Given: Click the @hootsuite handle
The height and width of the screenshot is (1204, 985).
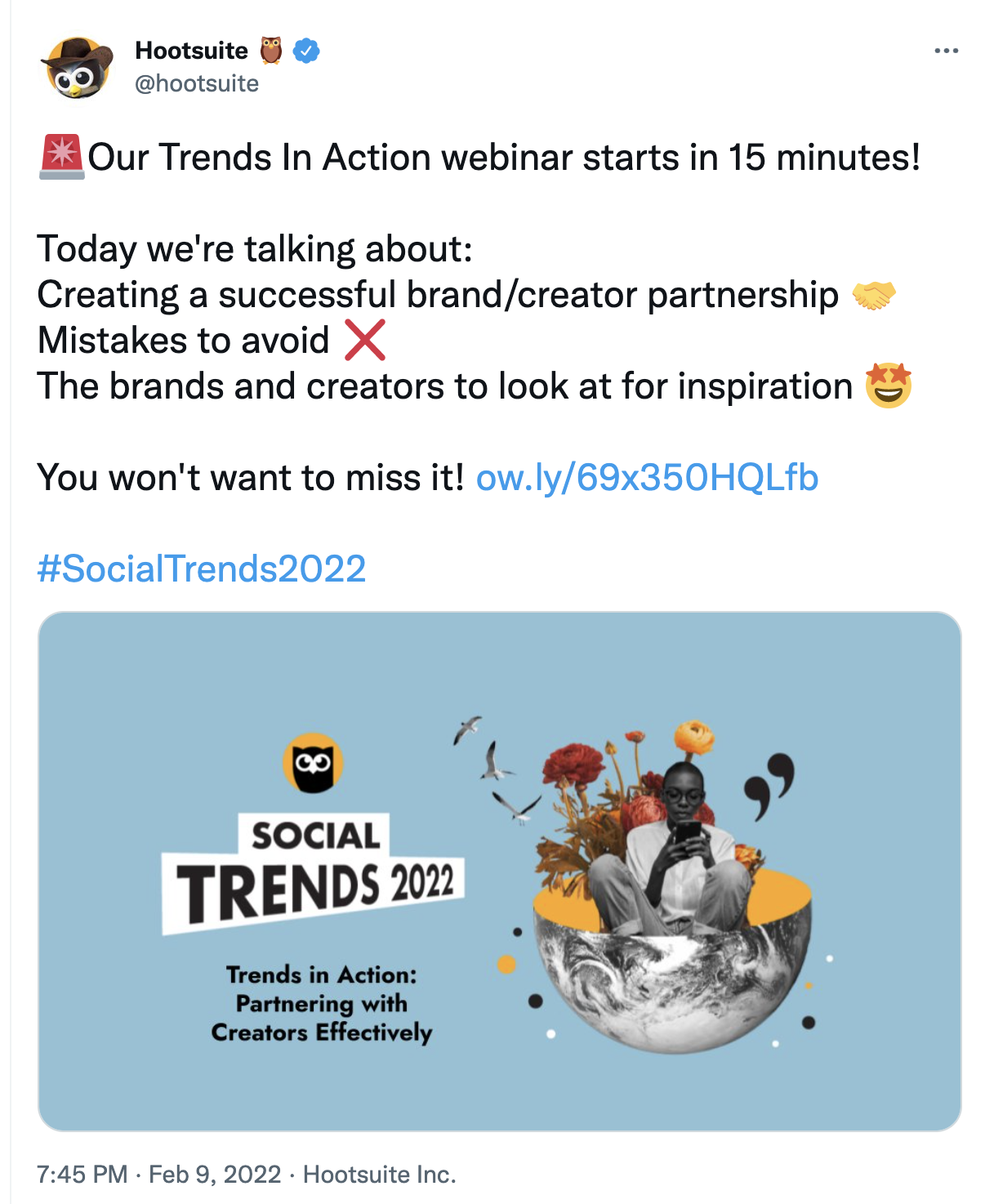Looking at the screenshot, I should 196,82.
